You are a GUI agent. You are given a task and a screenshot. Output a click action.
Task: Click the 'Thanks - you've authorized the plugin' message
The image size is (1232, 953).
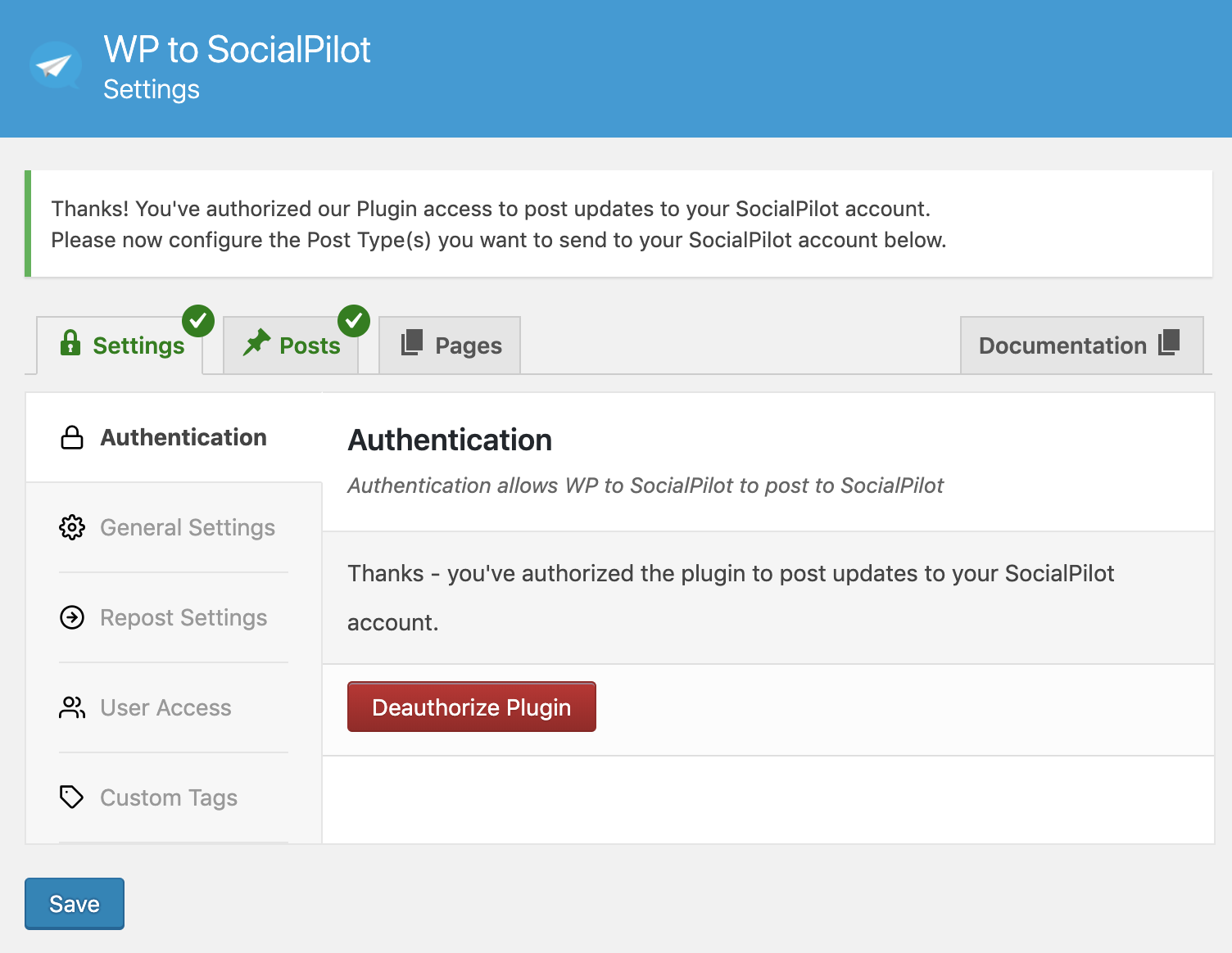point(731,598)
